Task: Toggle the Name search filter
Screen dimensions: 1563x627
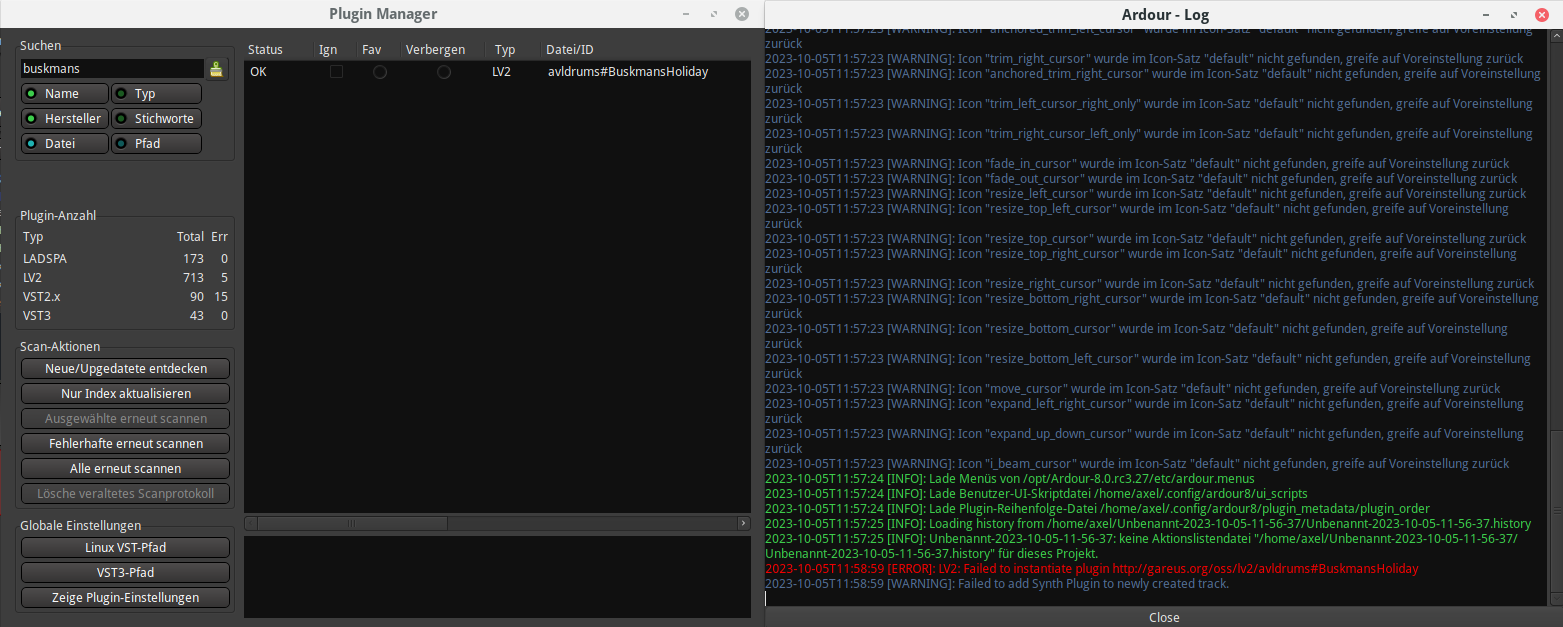Action: point(65,94)
